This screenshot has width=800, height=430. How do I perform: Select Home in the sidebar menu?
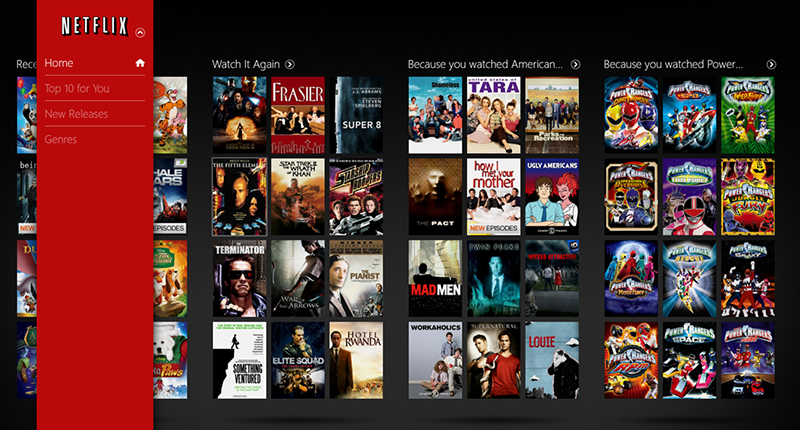click(x=94, y=63)
